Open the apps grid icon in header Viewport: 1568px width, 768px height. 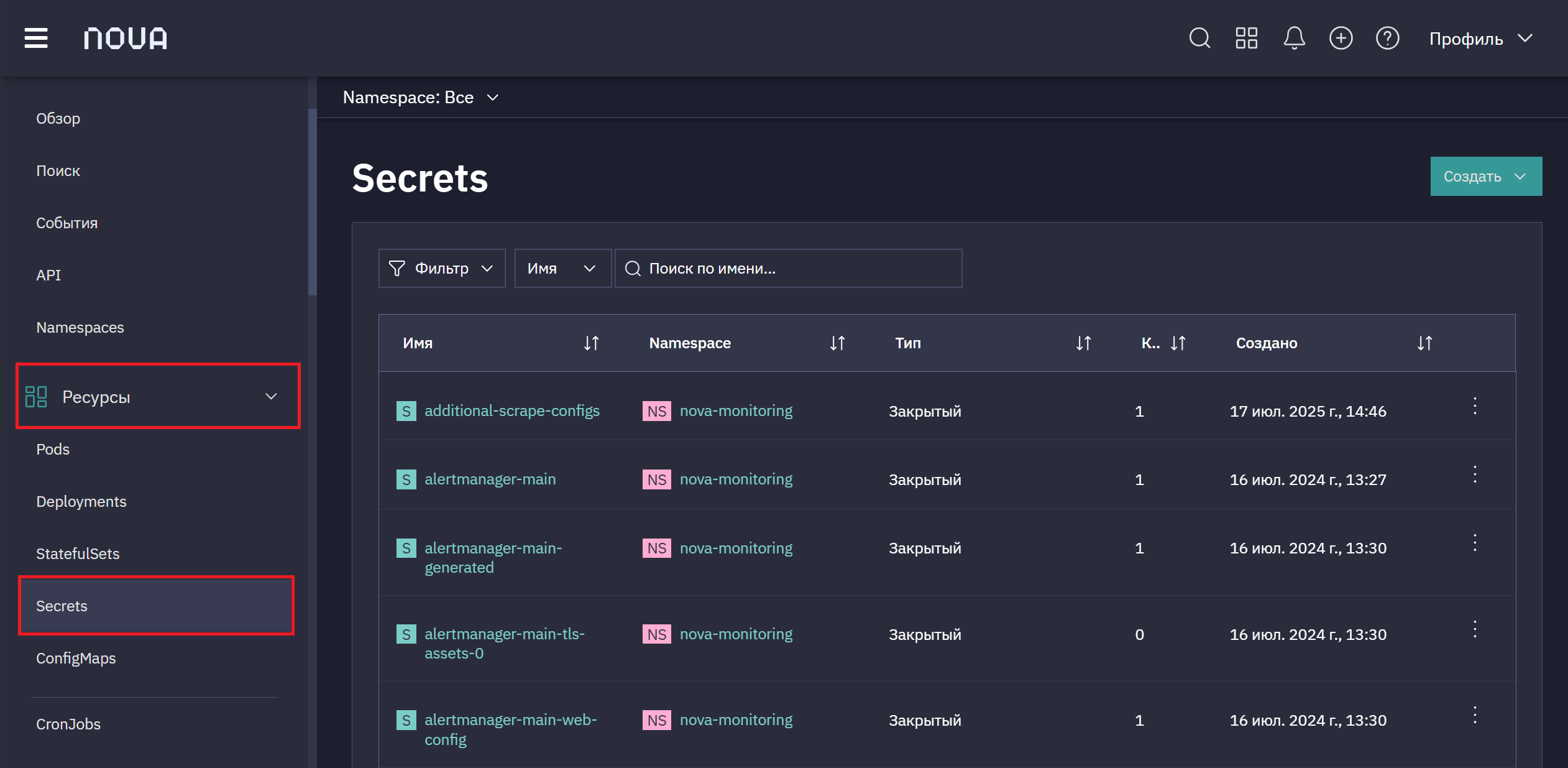click(x=1246, y=39)
